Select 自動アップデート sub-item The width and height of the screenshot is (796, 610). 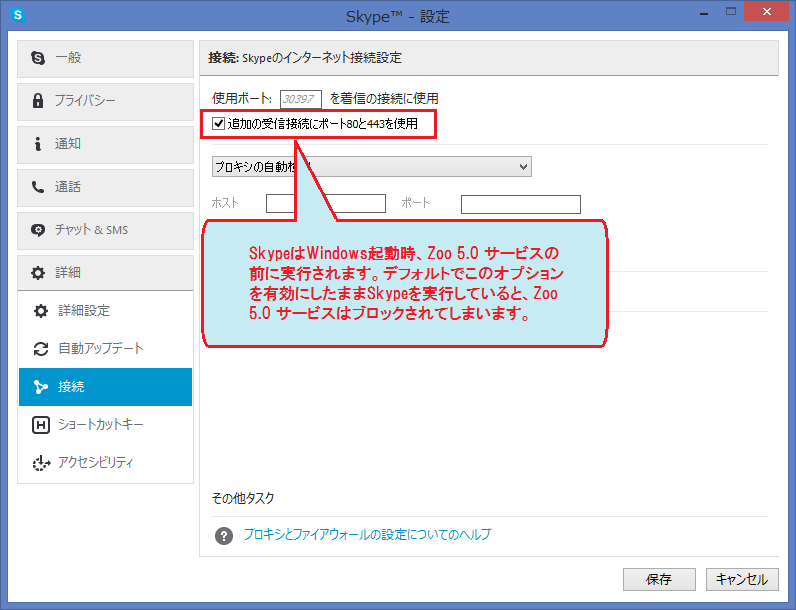[106, 349]
